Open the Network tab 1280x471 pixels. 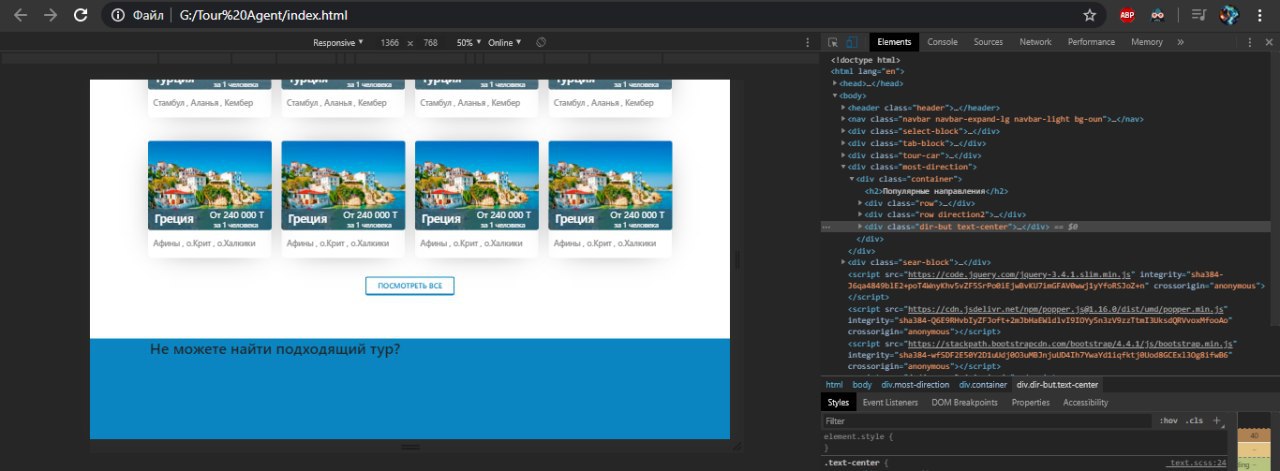[x=1035, y=42]
